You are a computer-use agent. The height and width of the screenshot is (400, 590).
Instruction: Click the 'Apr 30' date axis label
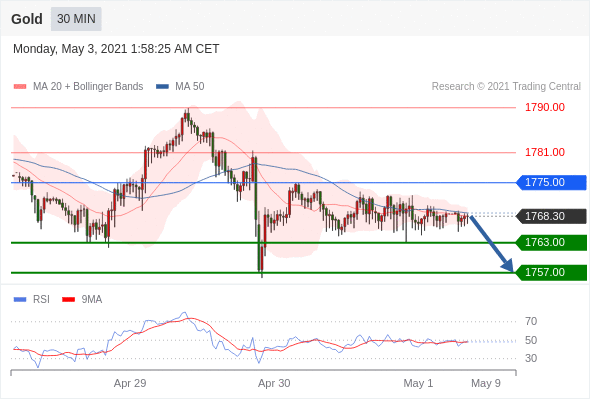click(274, 383)
